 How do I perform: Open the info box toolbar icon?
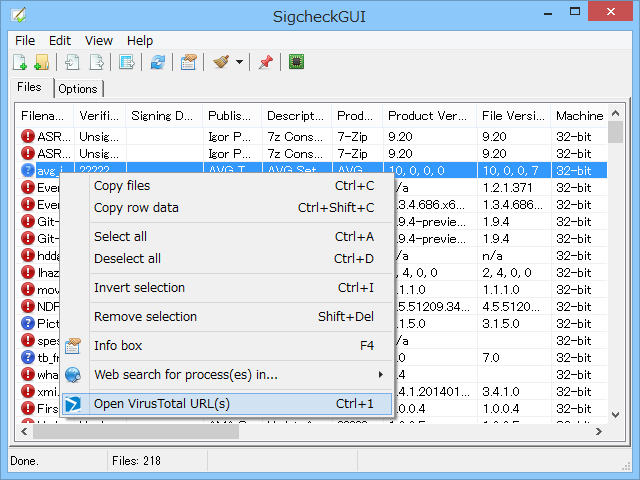click(188, 62)
